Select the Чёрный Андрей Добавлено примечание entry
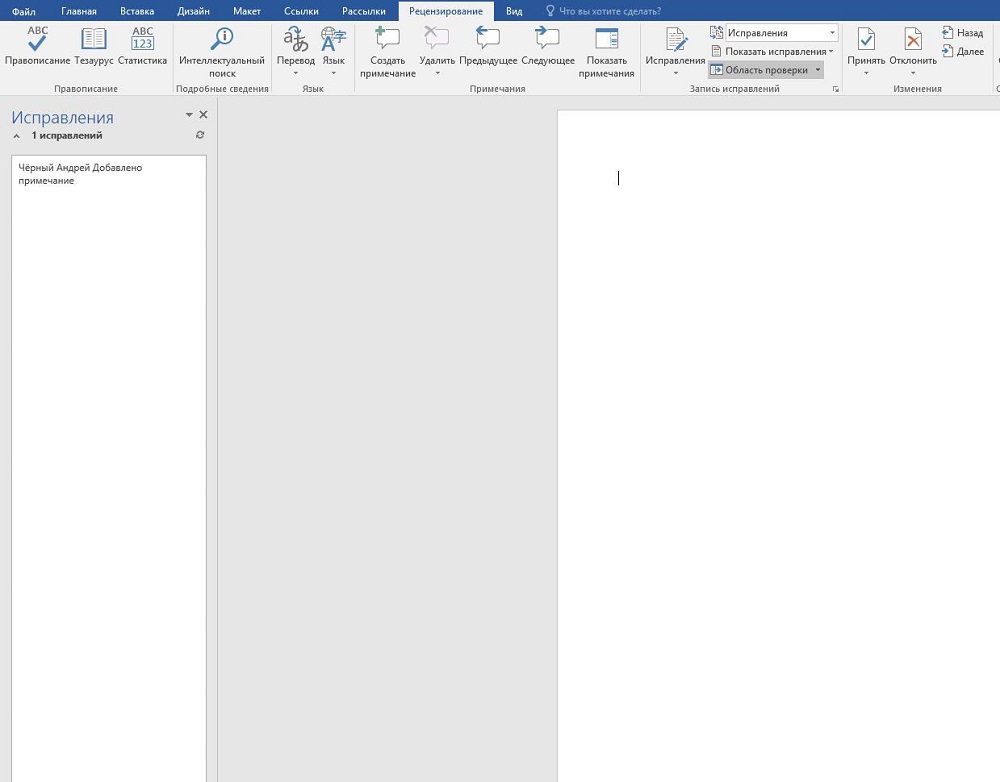Screen dimensions: 1000x782 coord(80,174)
